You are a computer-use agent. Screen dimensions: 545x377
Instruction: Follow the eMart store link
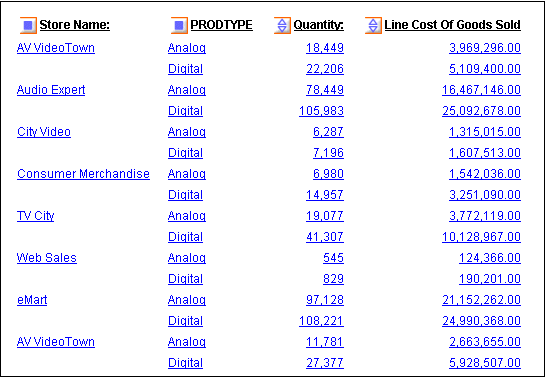pos(32,300)
